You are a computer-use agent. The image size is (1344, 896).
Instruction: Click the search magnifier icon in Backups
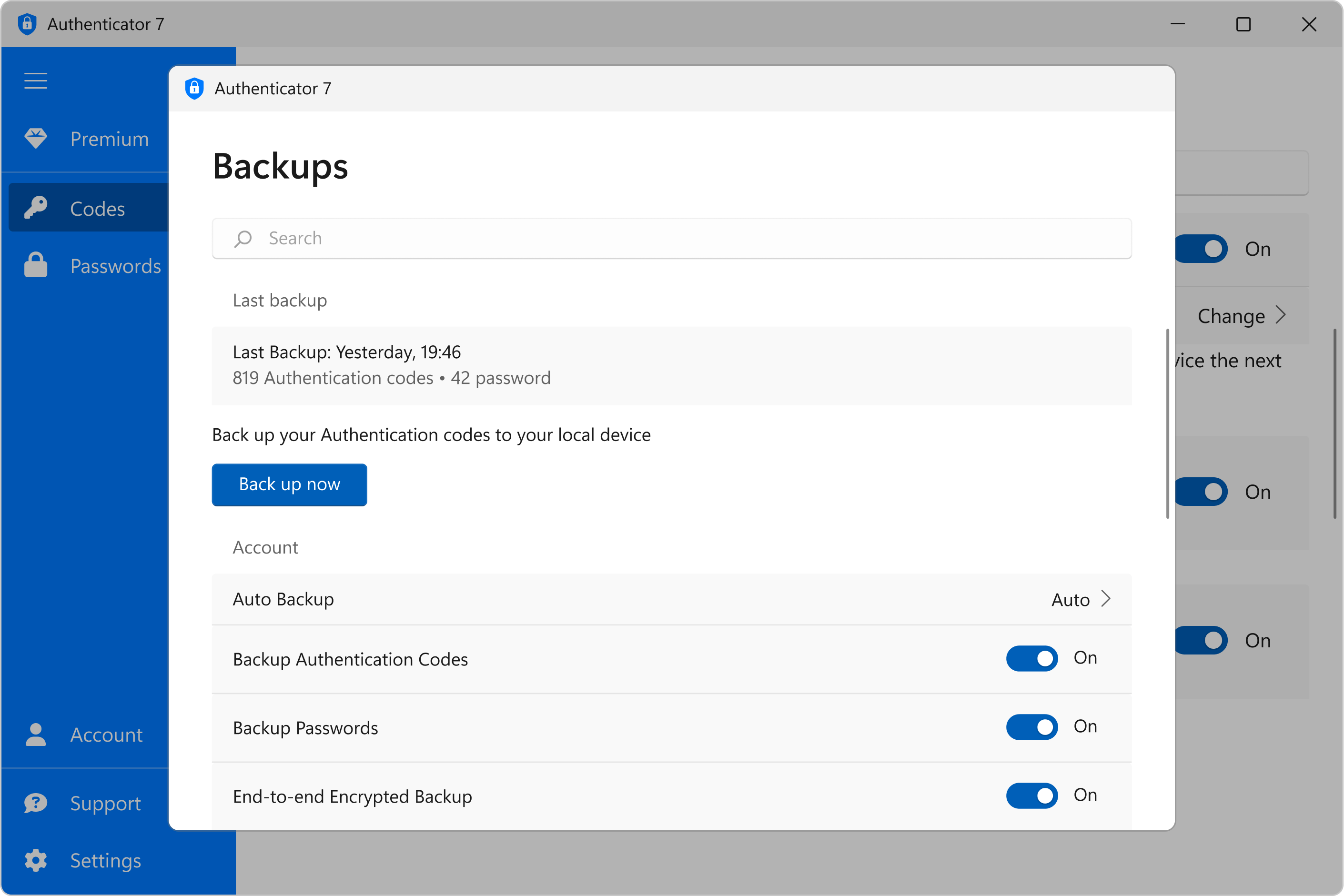243,238
